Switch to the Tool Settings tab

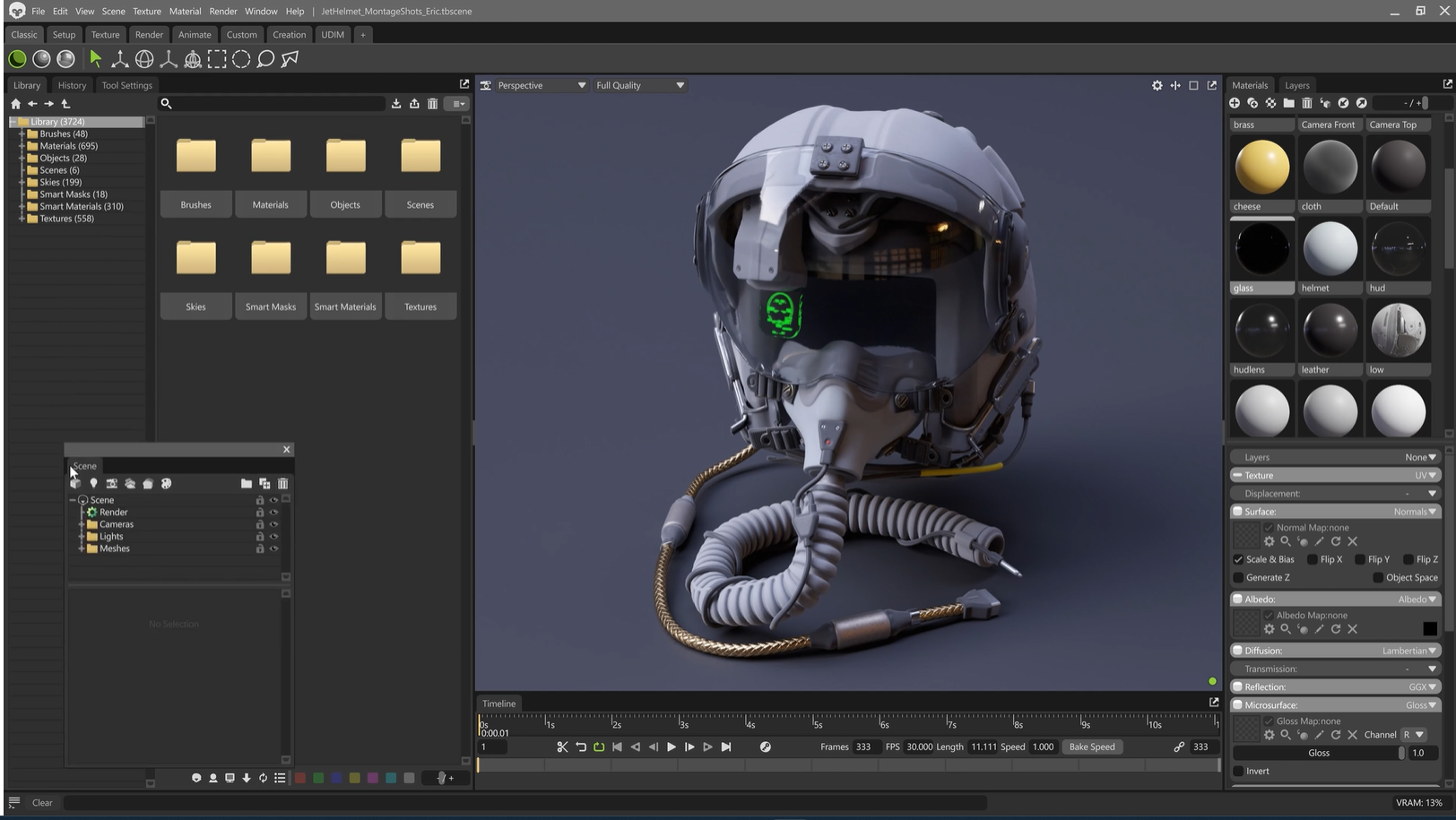point(126,85)
